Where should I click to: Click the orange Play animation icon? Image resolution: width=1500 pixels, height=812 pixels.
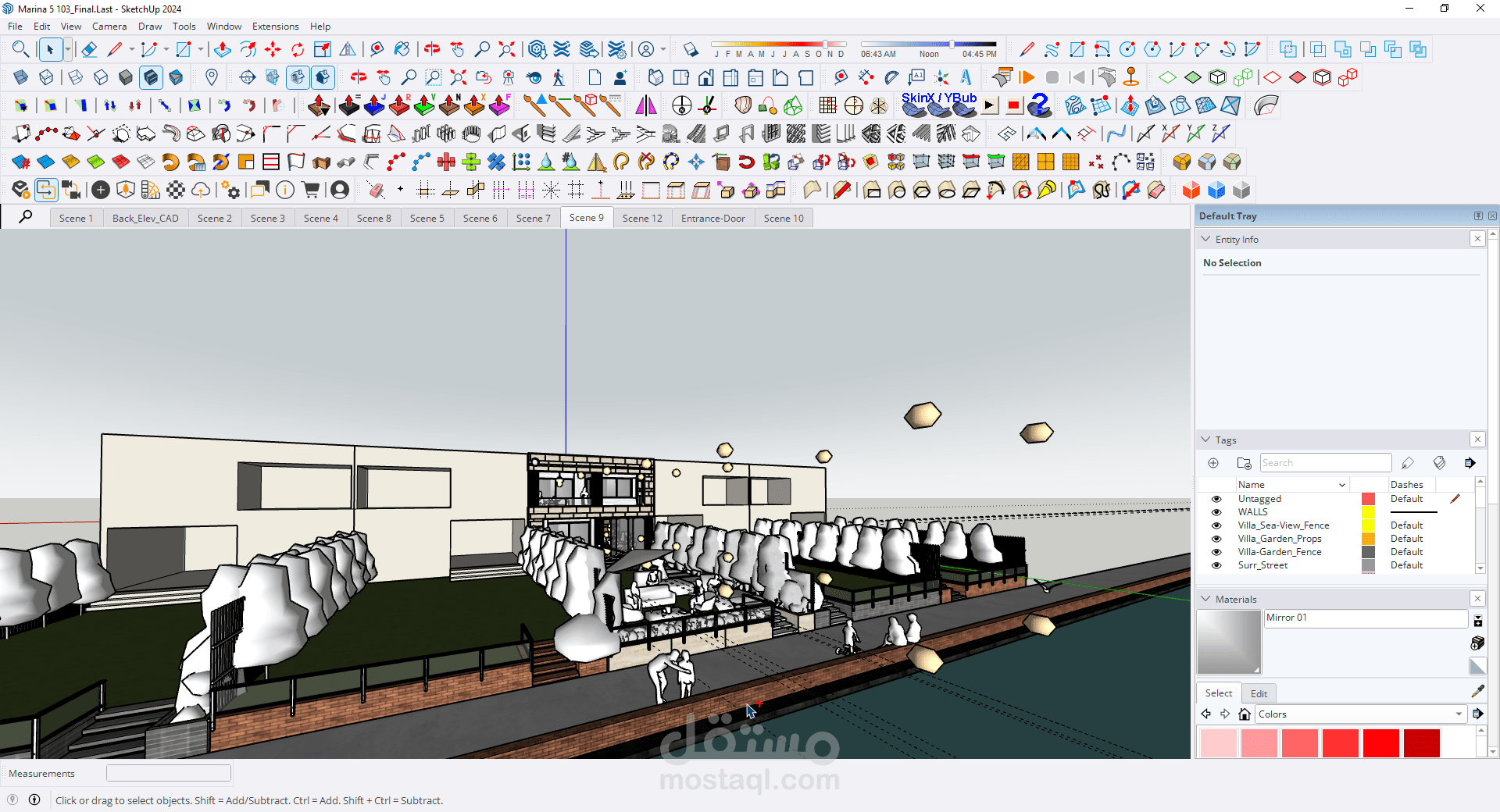coord(1027,77)
